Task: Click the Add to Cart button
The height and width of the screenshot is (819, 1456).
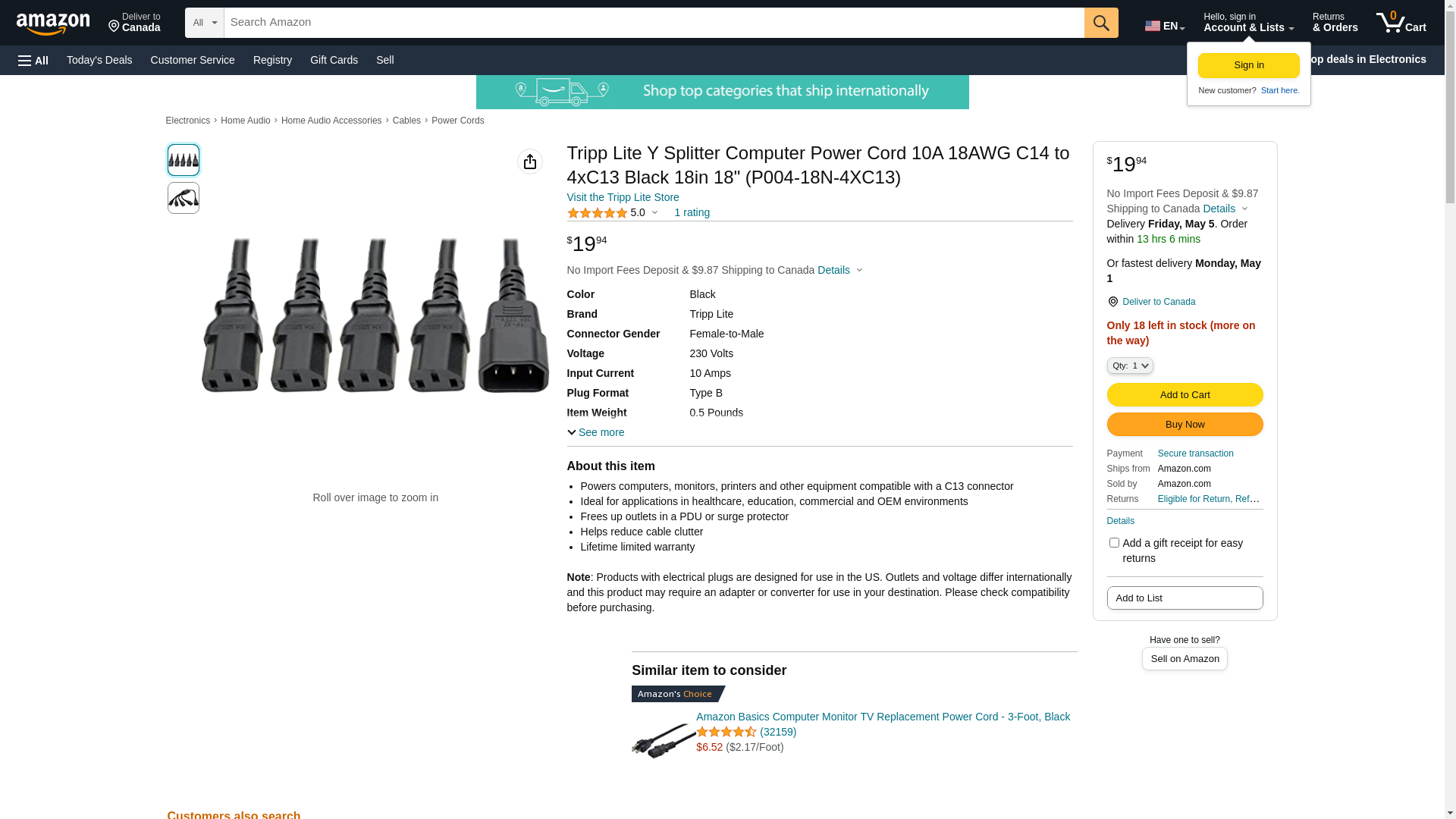Action: (x=1185, y=395)
